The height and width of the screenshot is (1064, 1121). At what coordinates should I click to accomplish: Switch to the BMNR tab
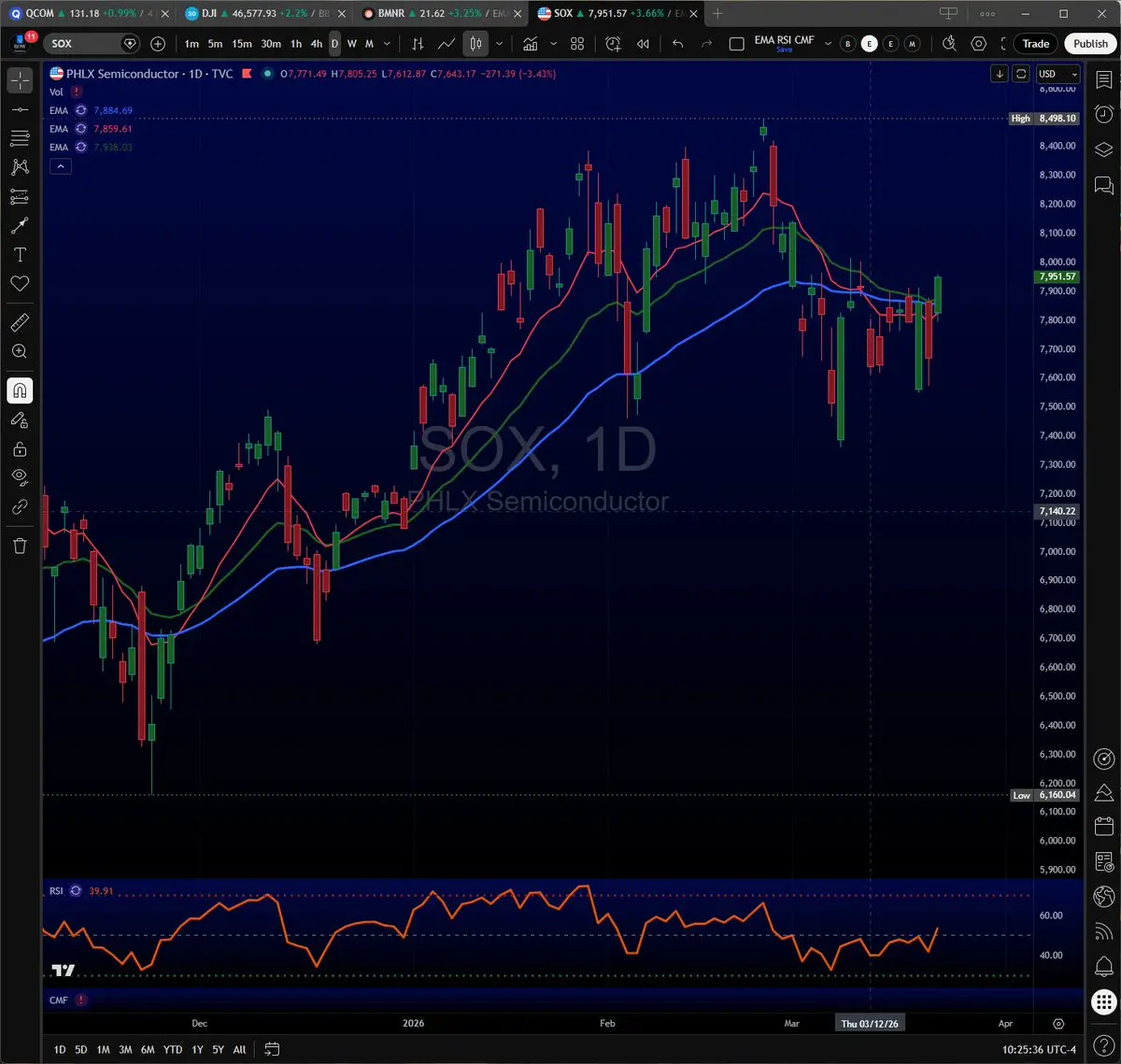click(x=441, y=14)
